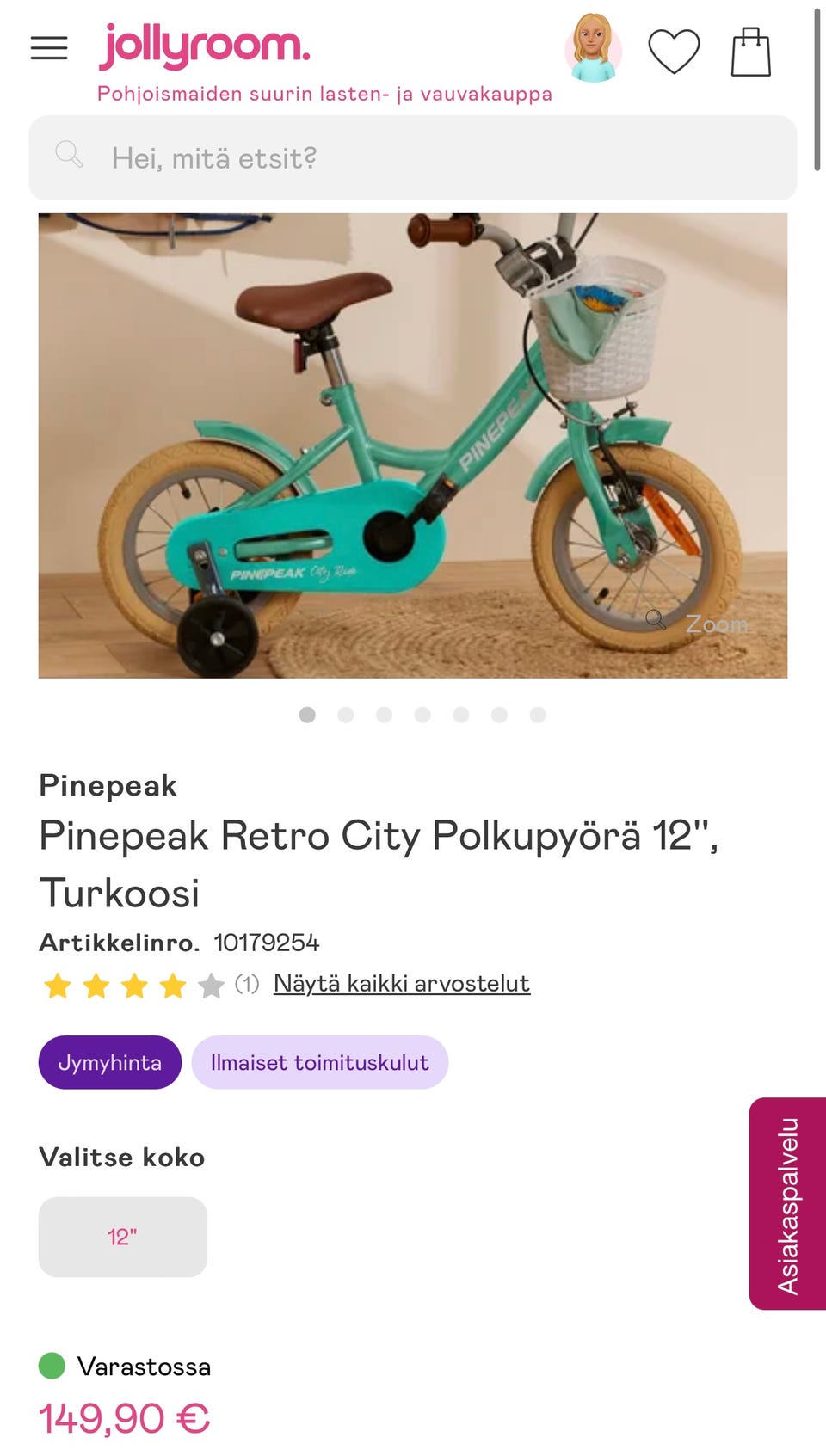Open the shopping bag cart
The width and height of the screenshot is (826, 1456).
click(x=750, y=52)
